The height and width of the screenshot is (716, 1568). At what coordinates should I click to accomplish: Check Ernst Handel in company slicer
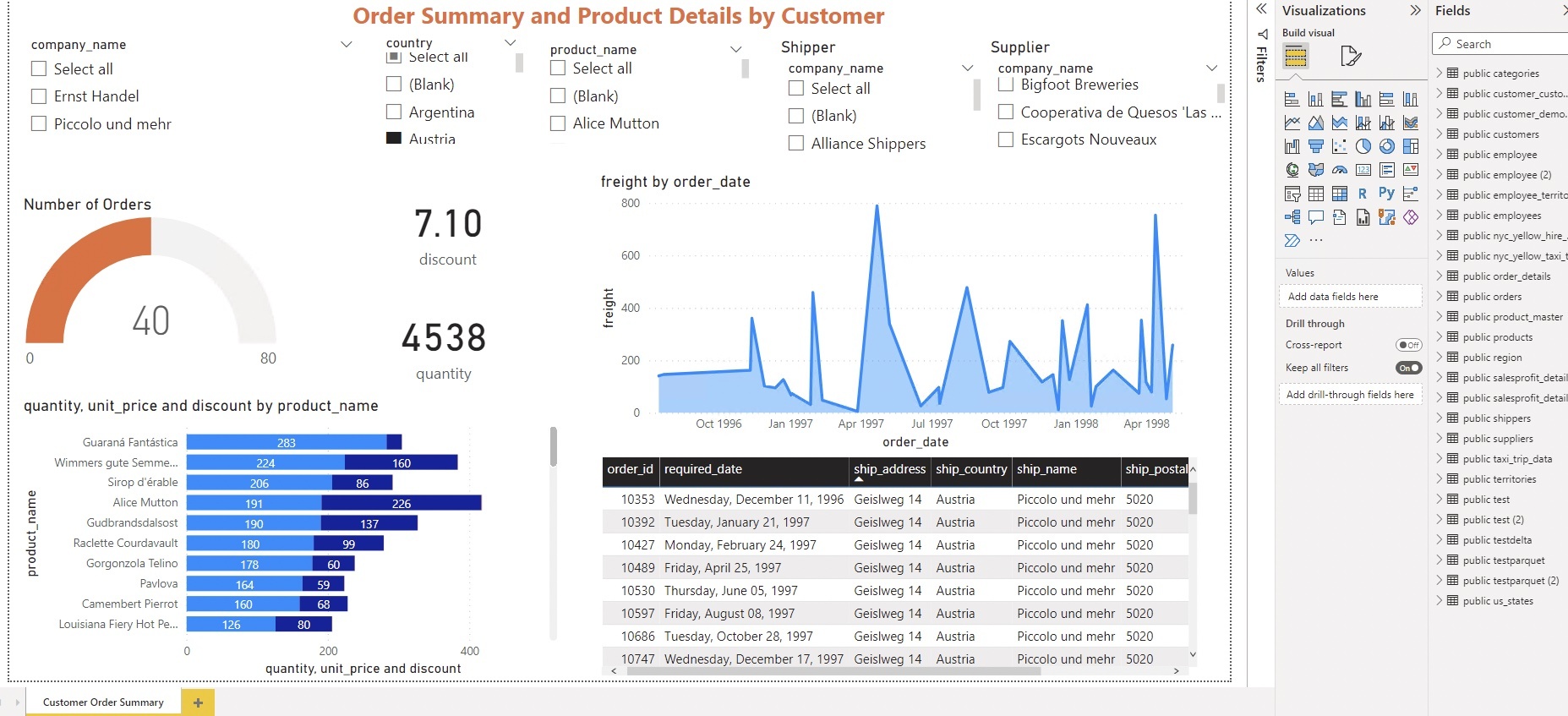click(x=39, y=96)
